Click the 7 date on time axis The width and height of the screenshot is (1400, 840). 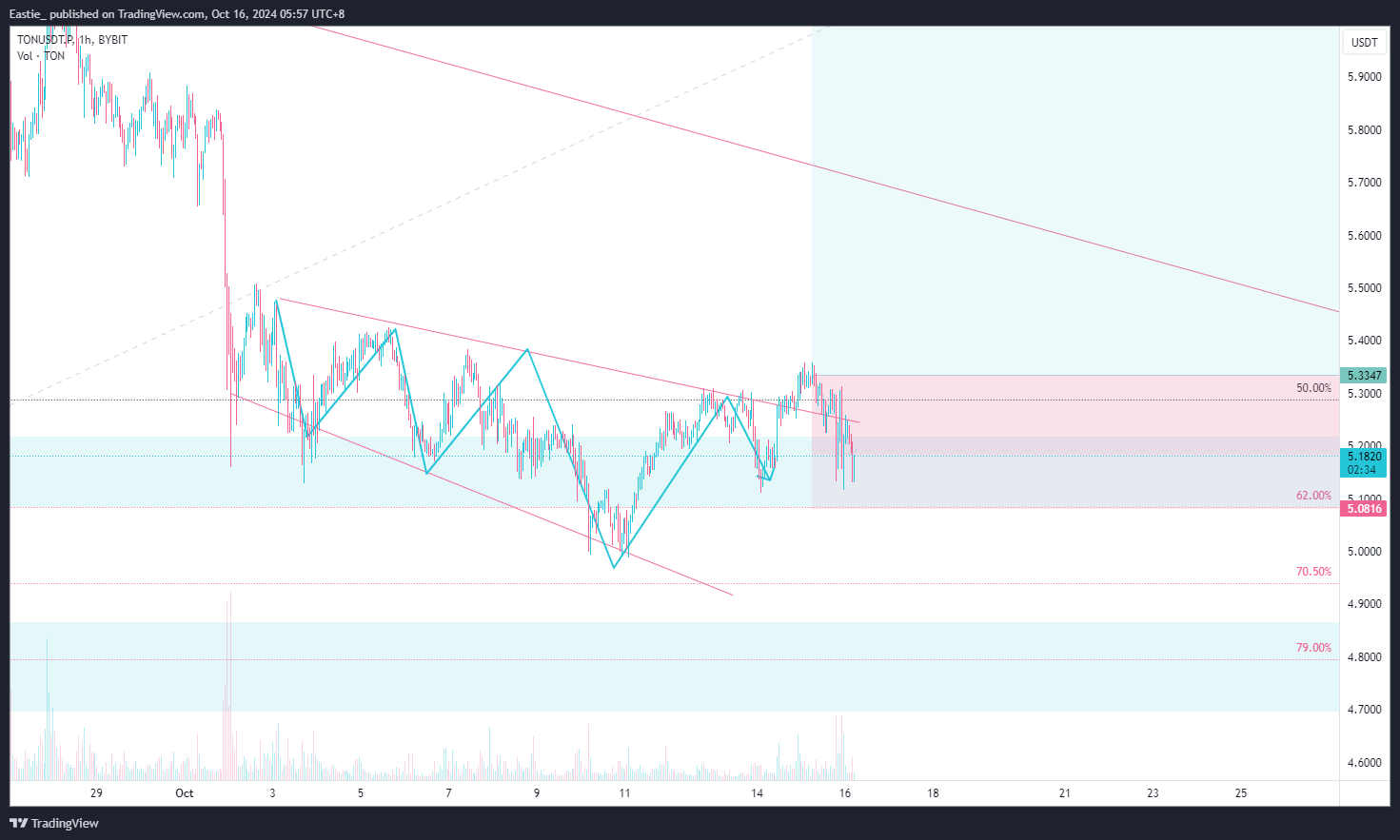click(x=448, y=793)
